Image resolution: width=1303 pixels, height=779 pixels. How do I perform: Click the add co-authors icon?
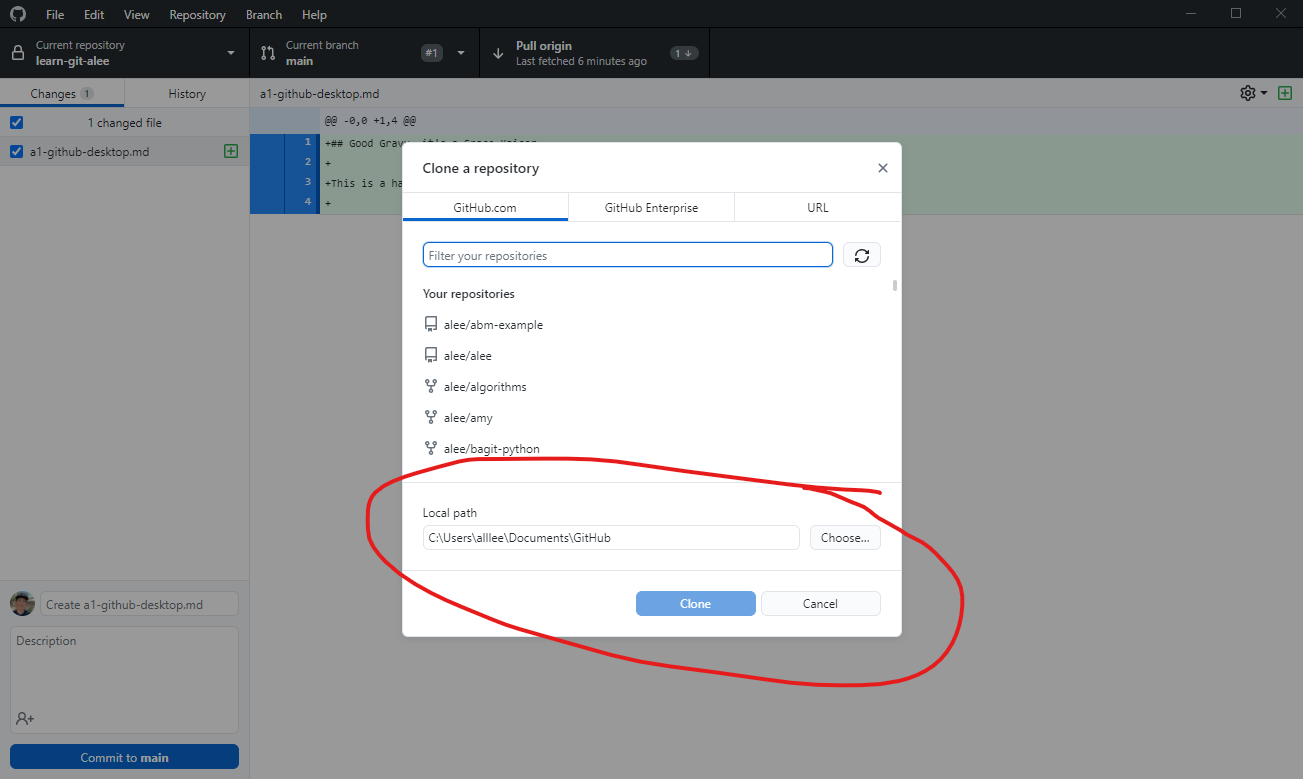point(25,718)
